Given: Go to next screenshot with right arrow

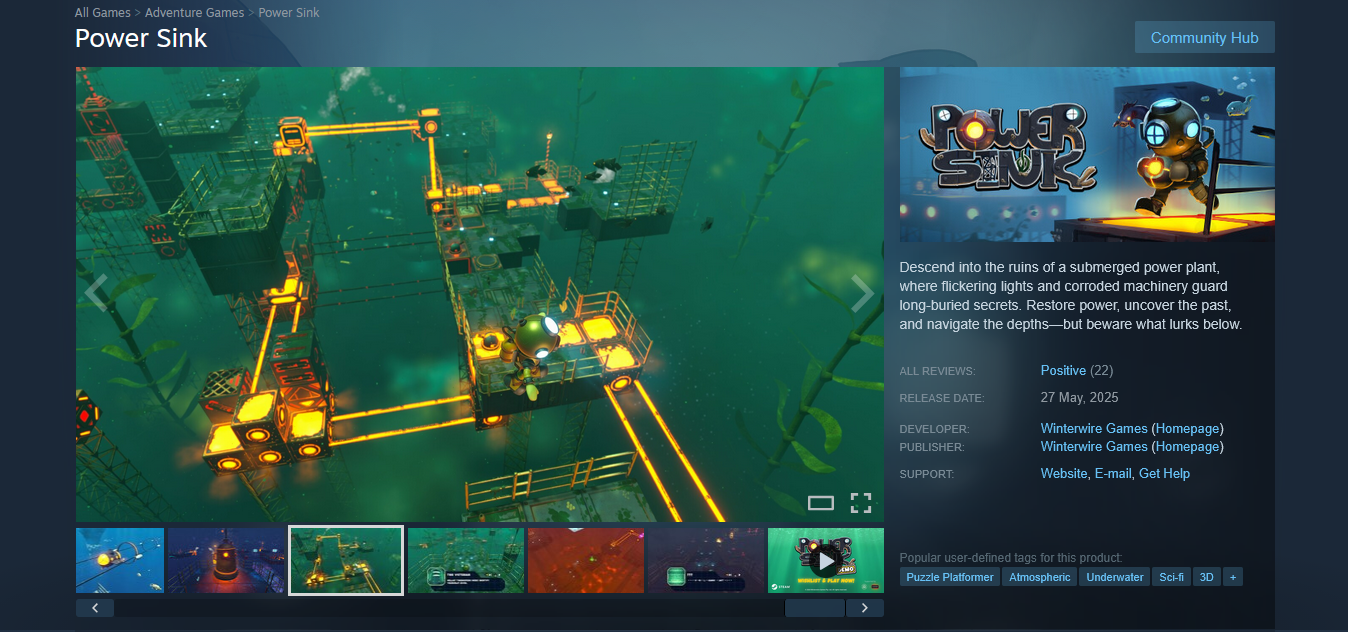Looking at the screenshot, I should [x=861, y=293].
